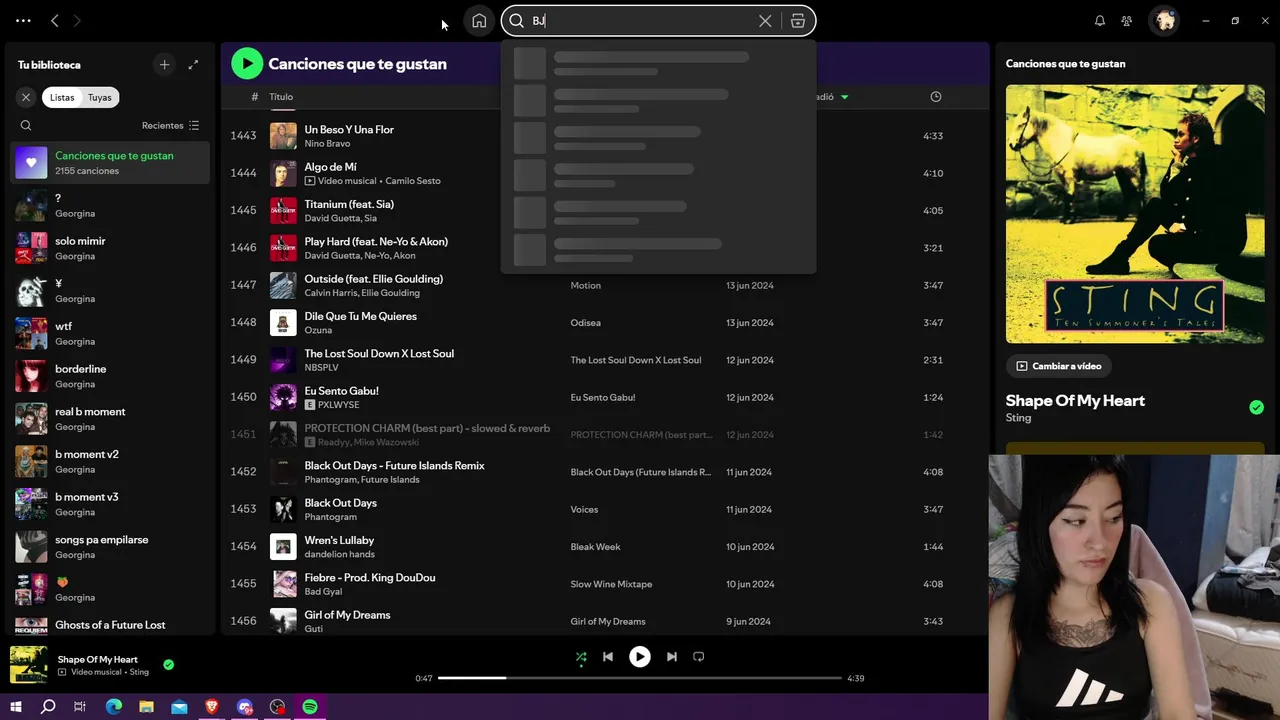
Task: Skip to previous track
Action: [608, 657]
